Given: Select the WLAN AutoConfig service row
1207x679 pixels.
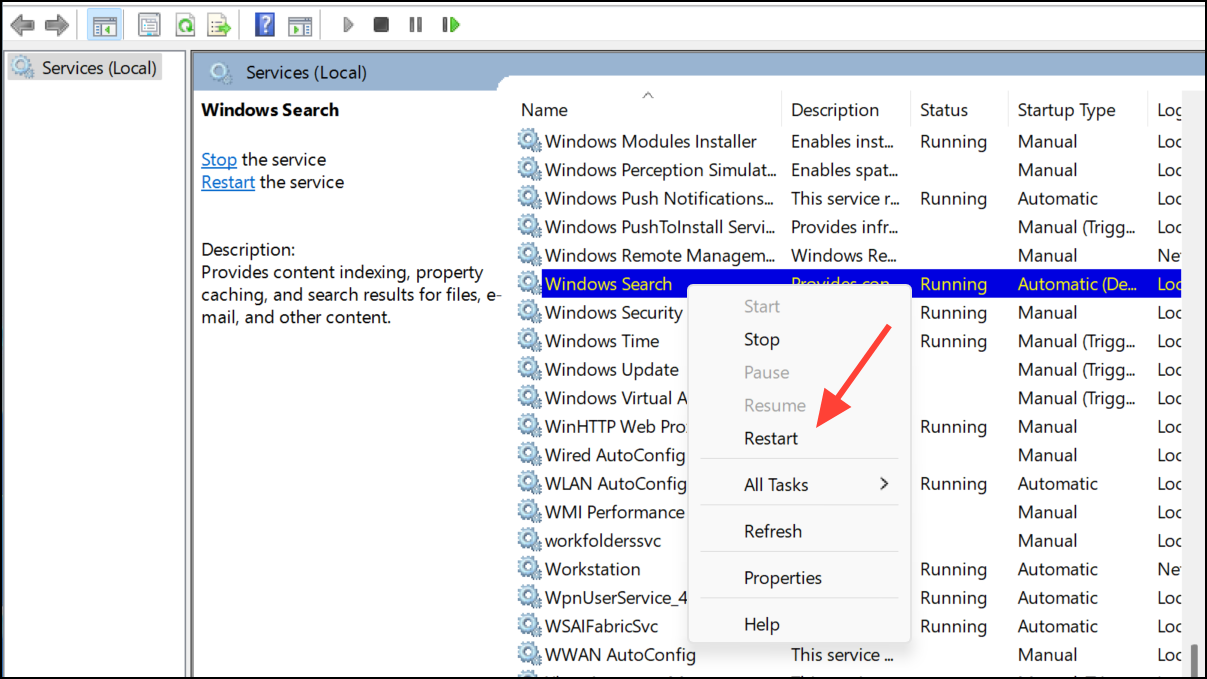Looking at the screenshot, I should (x=849, y=483).
